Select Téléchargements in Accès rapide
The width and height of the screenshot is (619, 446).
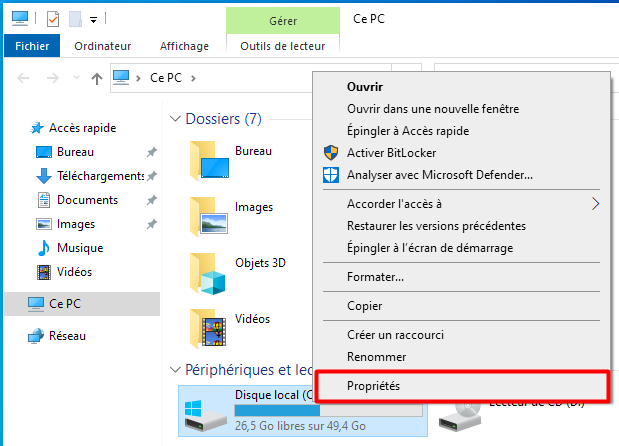click(x=100, y=176)
